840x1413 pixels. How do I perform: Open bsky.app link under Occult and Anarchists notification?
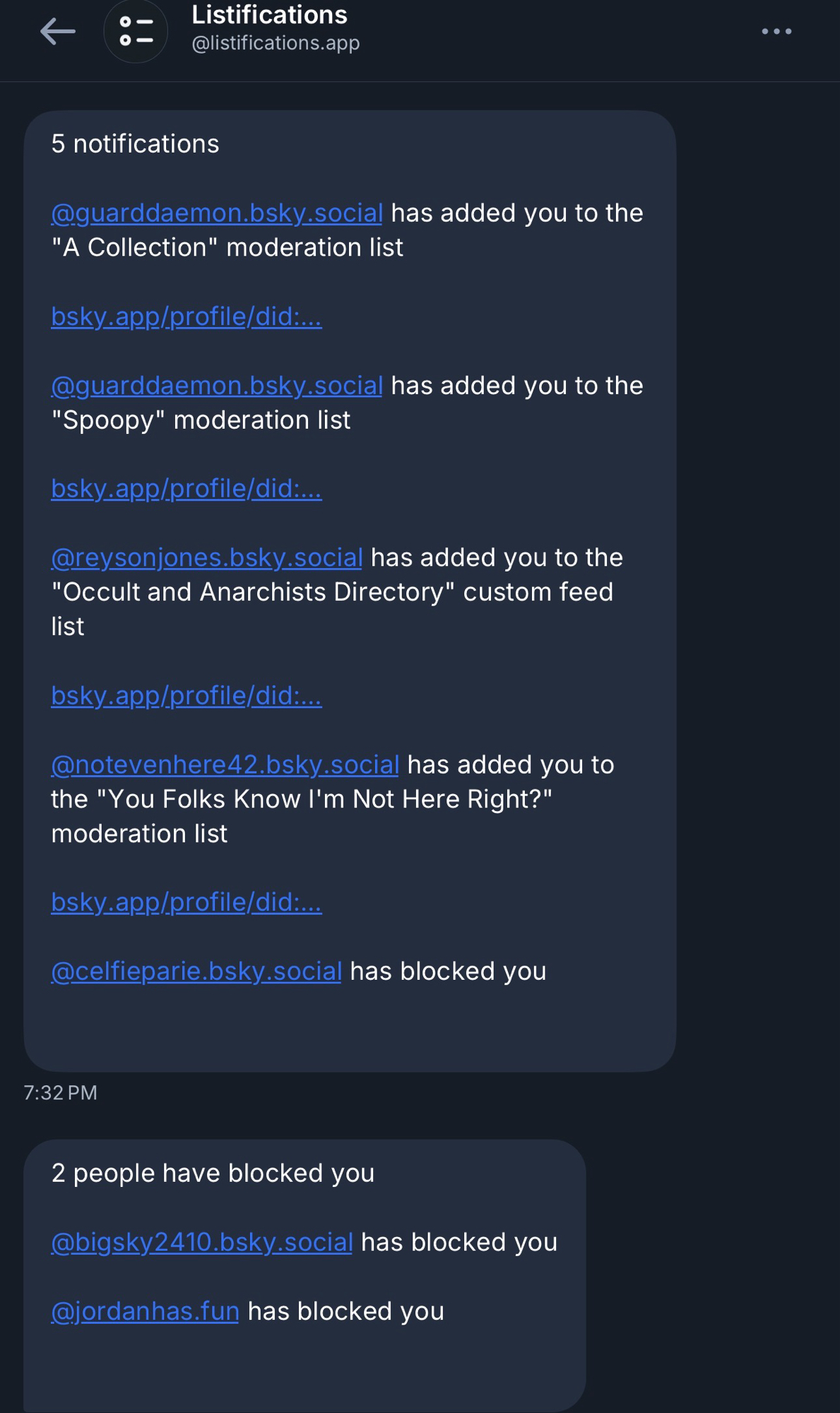coord(187,695)
